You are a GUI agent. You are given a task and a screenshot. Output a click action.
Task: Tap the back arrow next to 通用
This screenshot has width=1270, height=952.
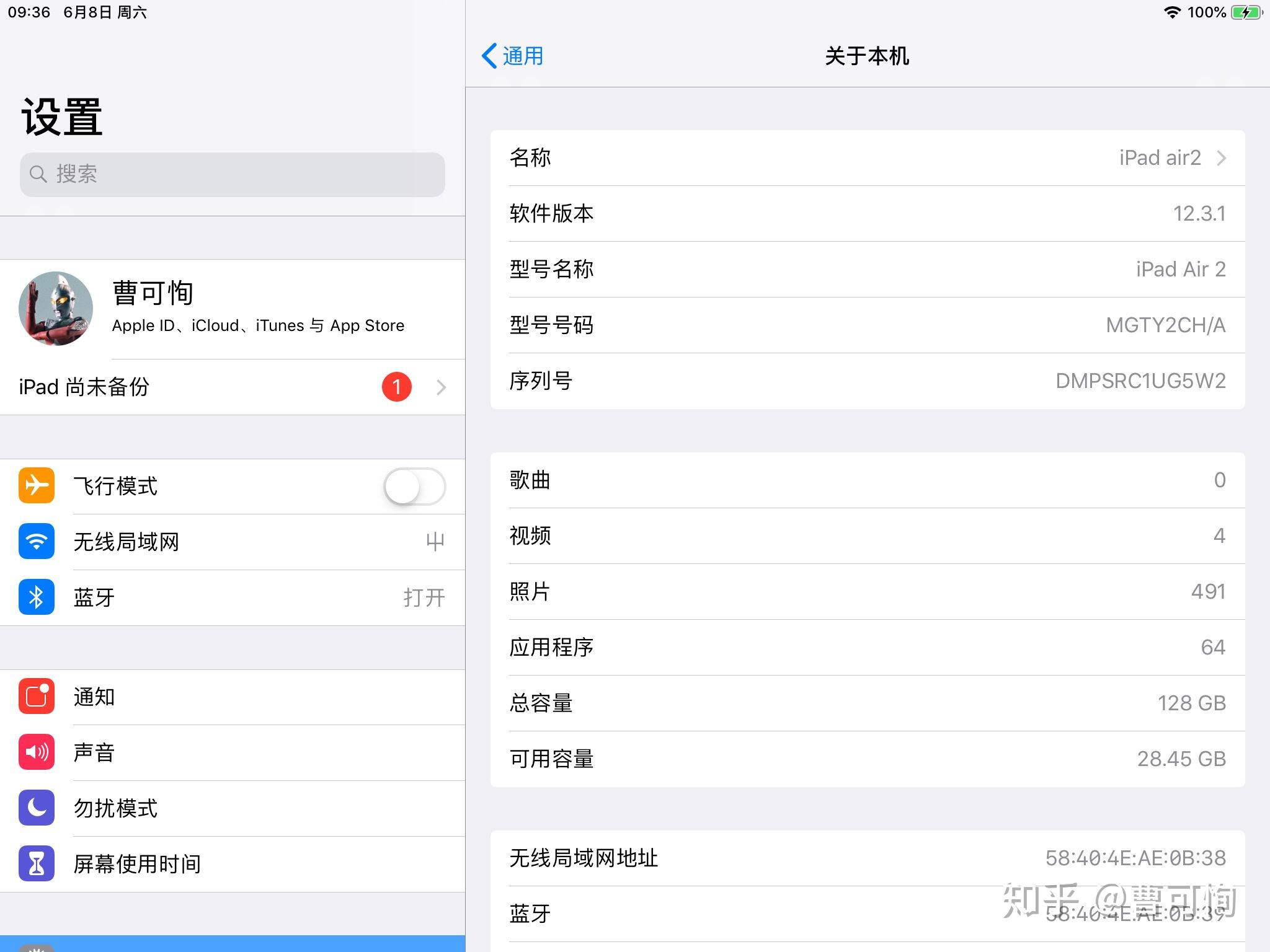click(489, 56)
